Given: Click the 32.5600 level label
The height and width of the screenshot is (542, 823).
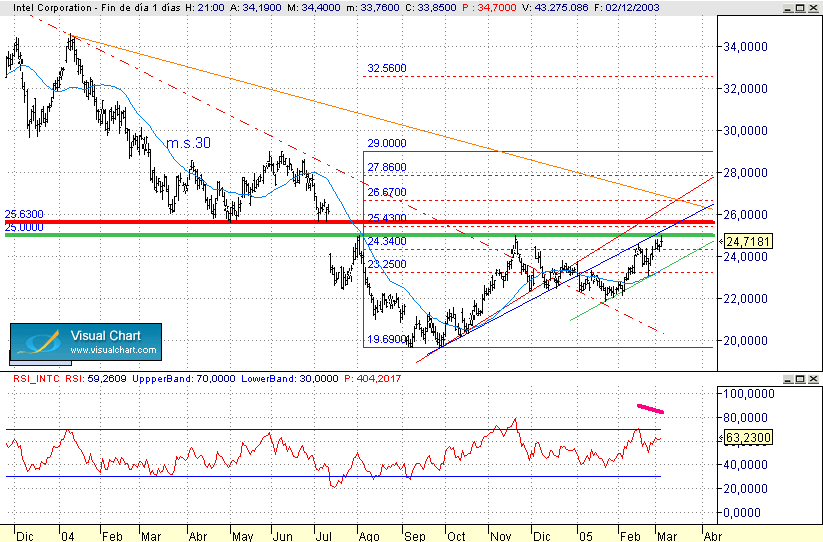Looking at the screenshot, I should click(387, 68).
